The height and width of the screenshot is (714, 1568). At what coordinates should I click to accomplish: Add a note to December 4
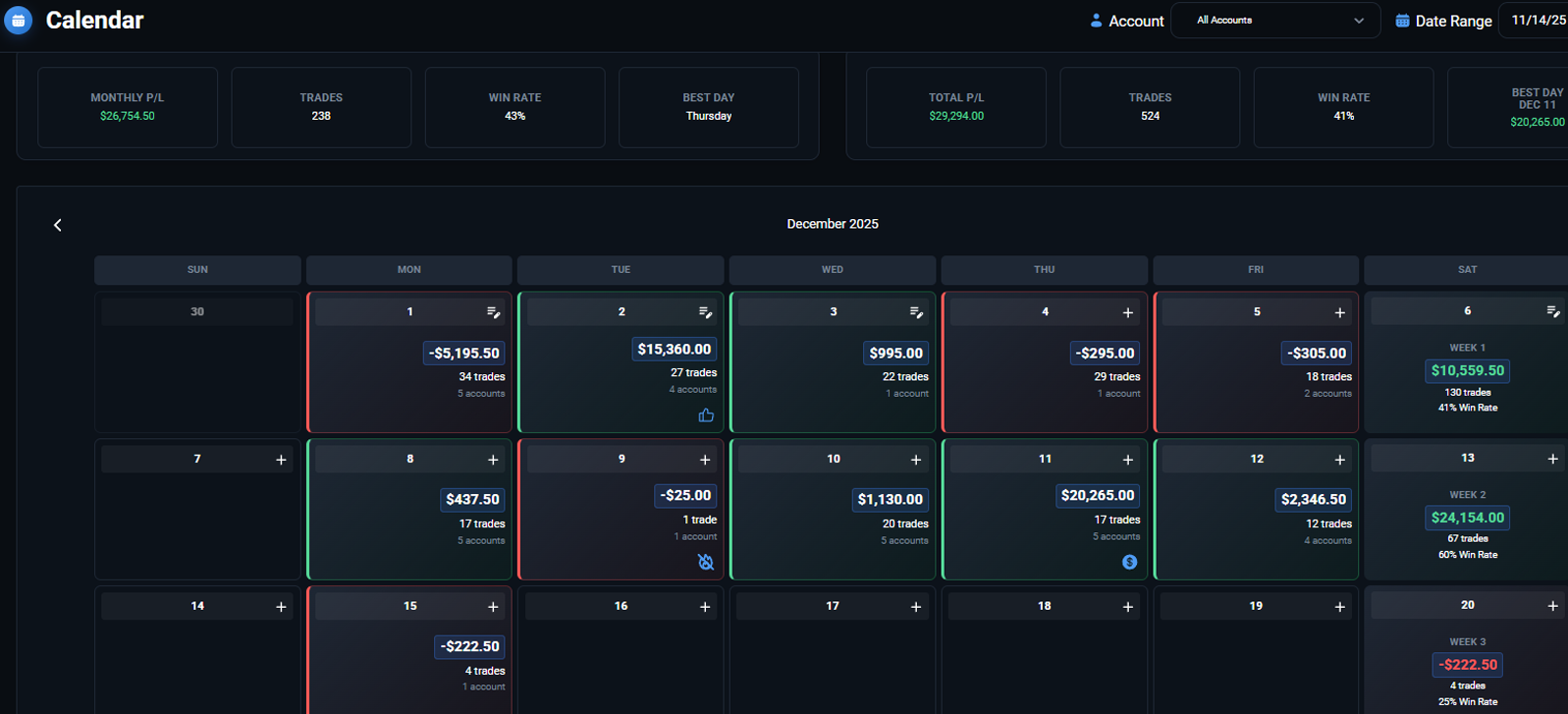click(x=1128, y=312)
